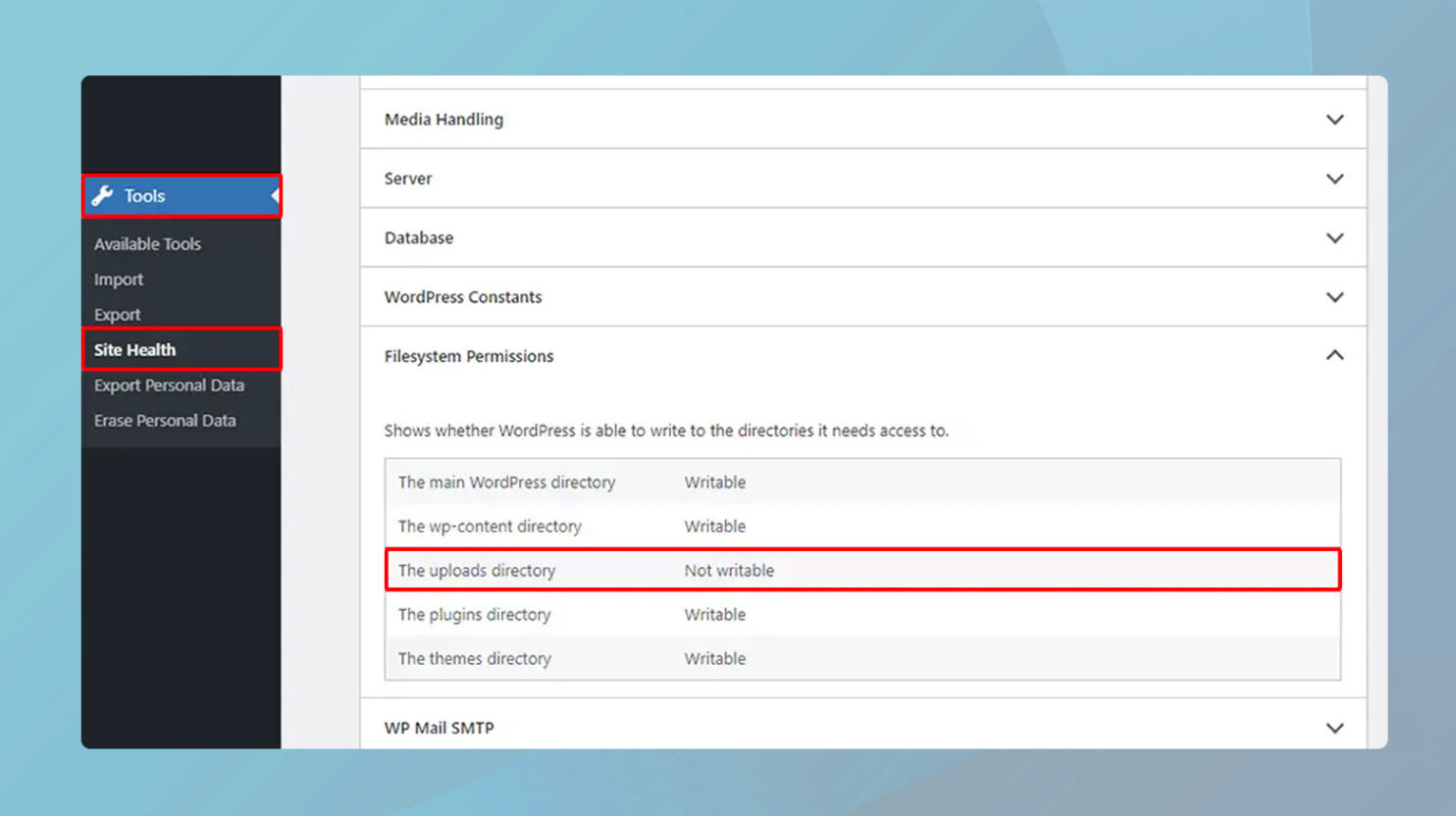The height and width of the screenshot is (816, 1456).
Task: Select the Export menu item
Action: tap(117, 314)
